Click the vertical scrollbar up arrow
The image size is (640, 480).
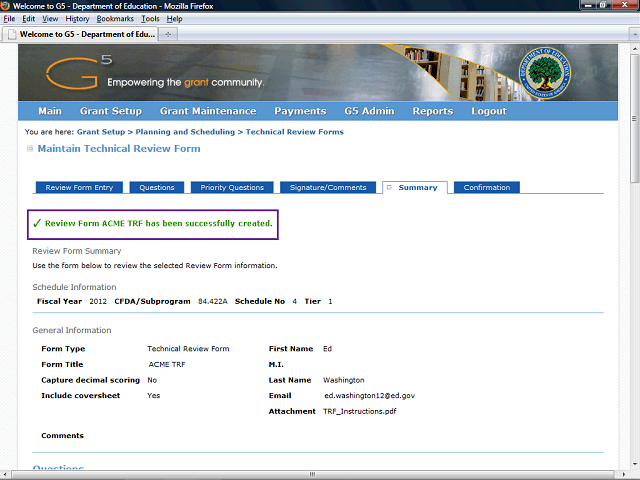634,48
